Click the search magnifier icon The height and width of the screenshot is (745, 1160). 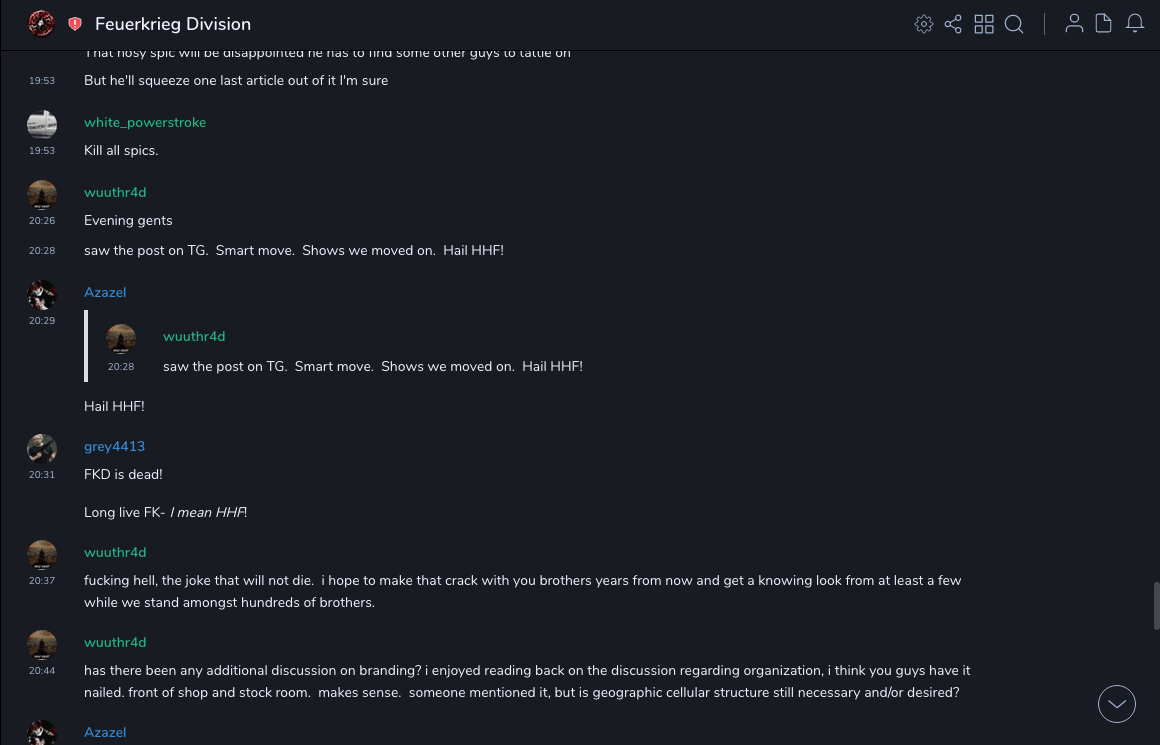click(1014, 24)
